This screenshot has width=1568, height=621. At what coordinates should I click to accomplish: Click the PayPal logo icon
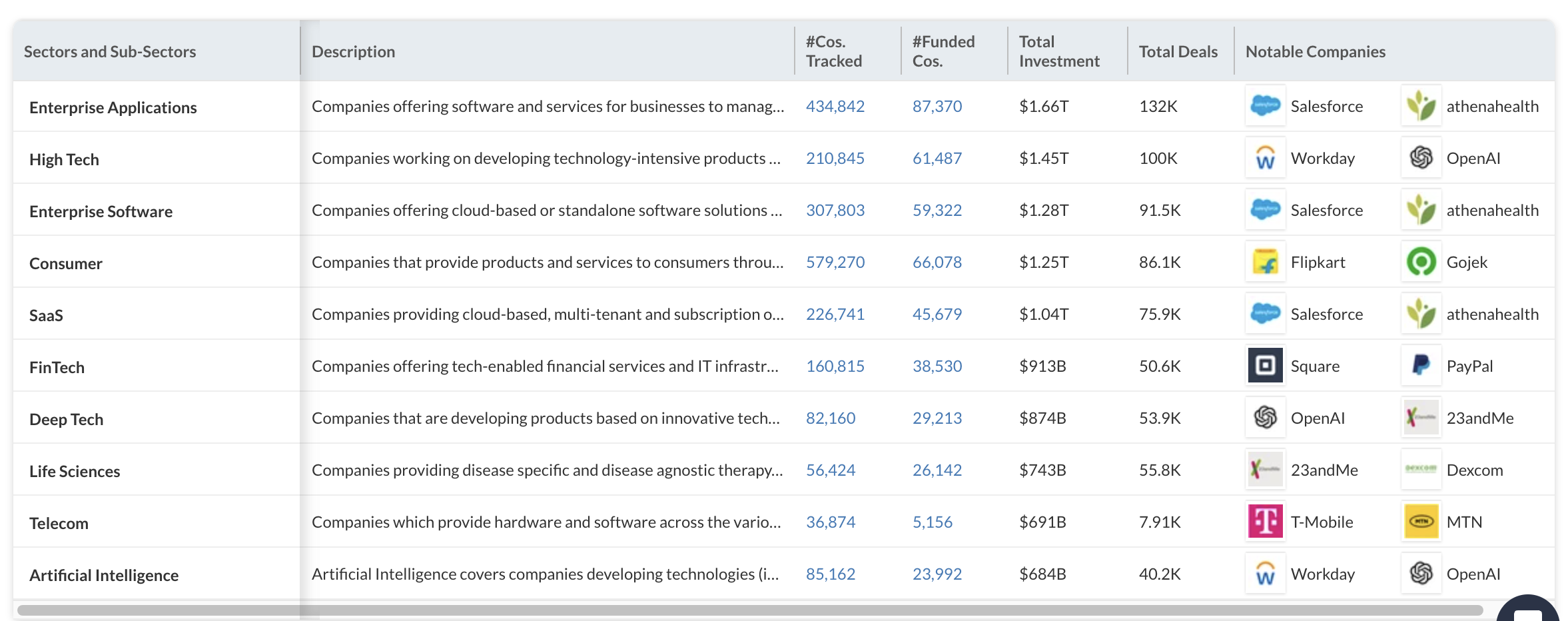(x=1421, y=366)
